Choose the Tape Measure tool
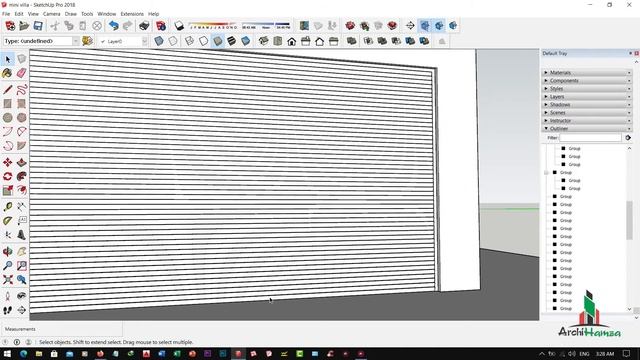640x360 pixels. (x=8, y=207)
